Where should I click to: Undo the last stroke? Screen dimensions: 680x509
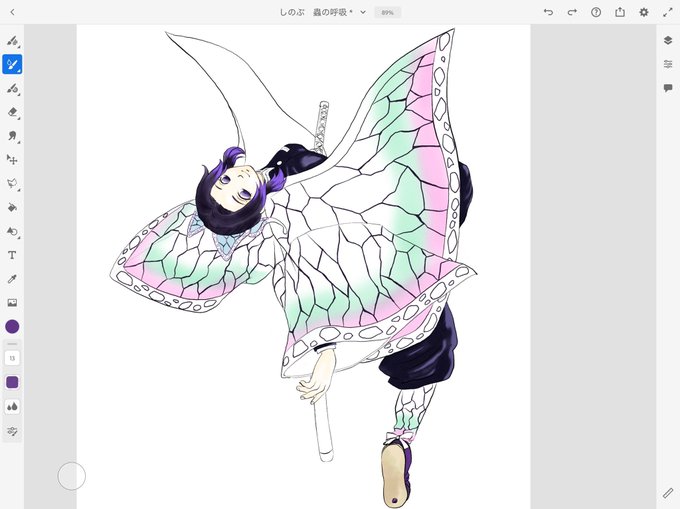click(549, 12)
